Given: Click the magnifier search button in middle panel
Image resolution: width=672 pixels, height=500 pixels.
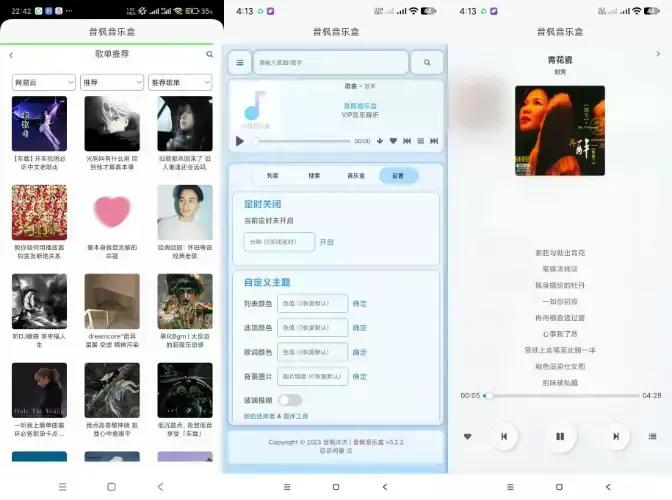Looking at the screenshot, I should pos(427,63).
